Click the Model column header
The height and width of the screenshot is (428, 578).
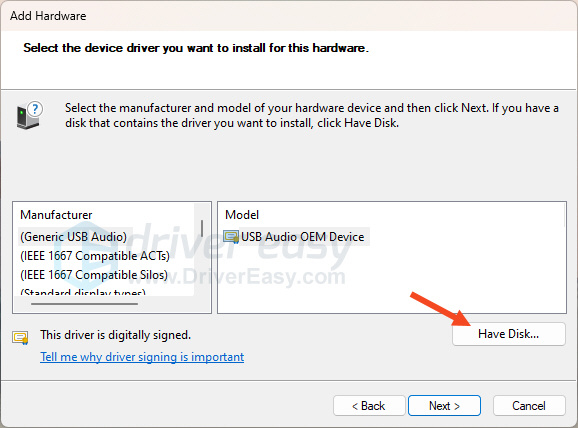coord(242,215)
